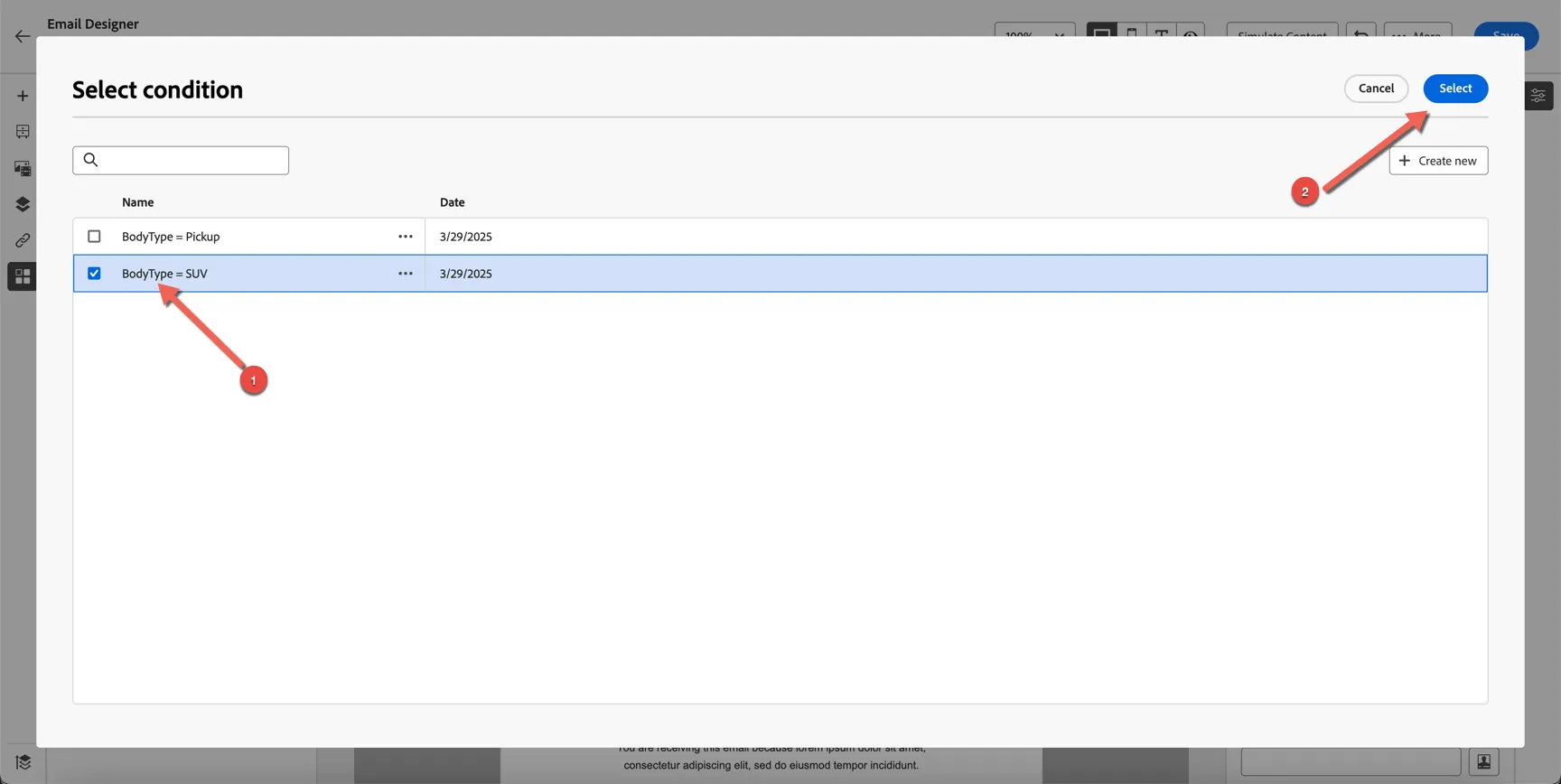Check the BodyType = Pickup checkbox
This screenshot has height=784, width=1561.
click(x=94, y=237)
